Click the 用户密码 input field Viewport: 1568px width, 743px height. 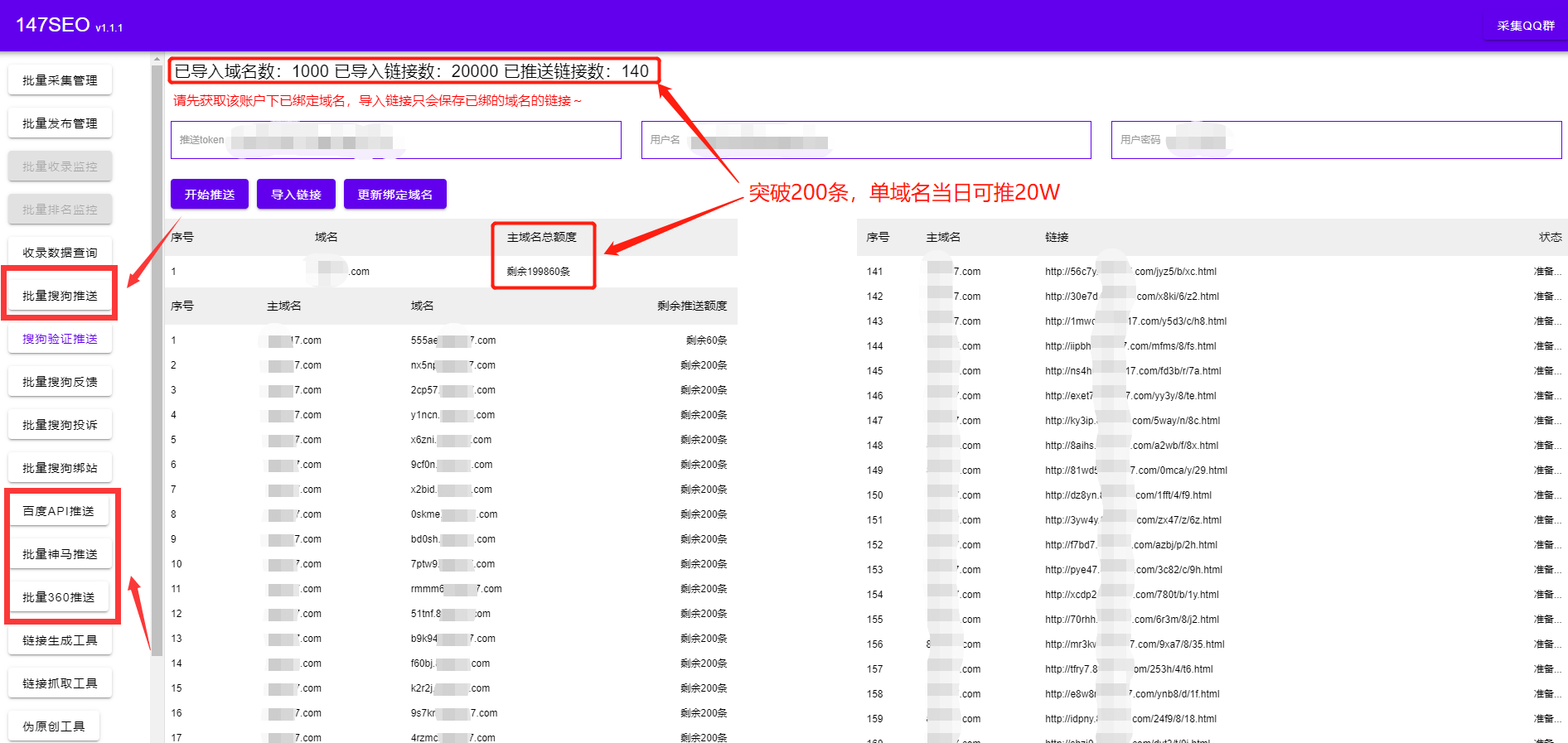1336,140
